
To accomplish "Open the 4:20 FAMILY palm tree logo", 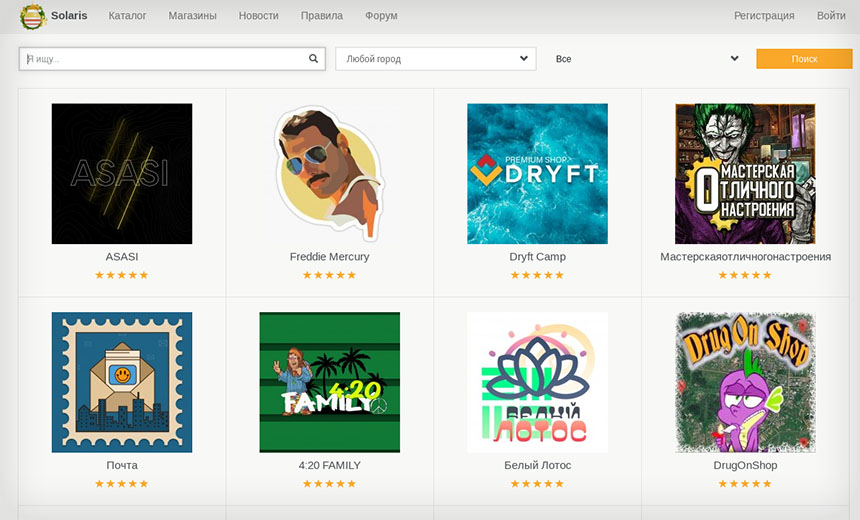I will [329, 382].
